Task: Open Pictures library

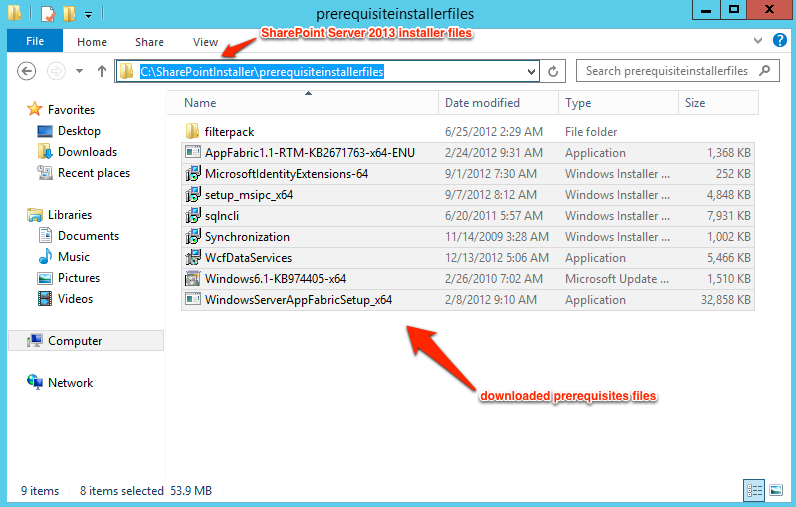Action: (78, 278)
